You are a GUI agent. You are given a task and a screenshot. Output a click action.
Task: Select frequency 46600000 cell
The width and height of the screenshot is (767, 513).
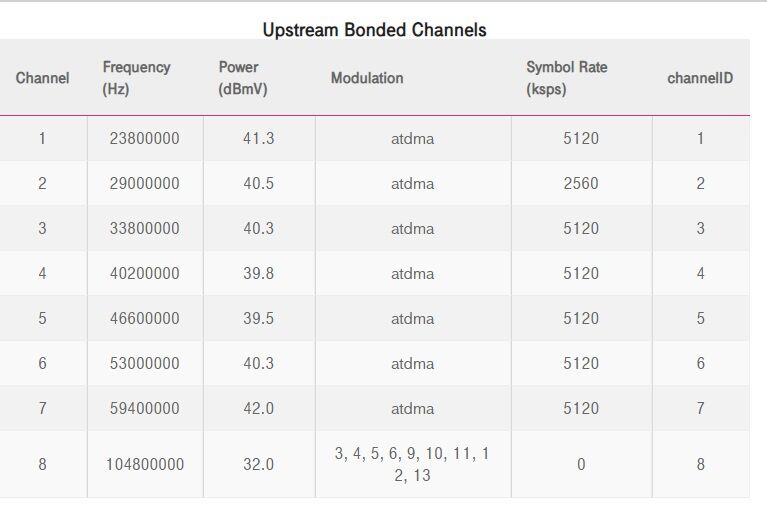[144, 318]
